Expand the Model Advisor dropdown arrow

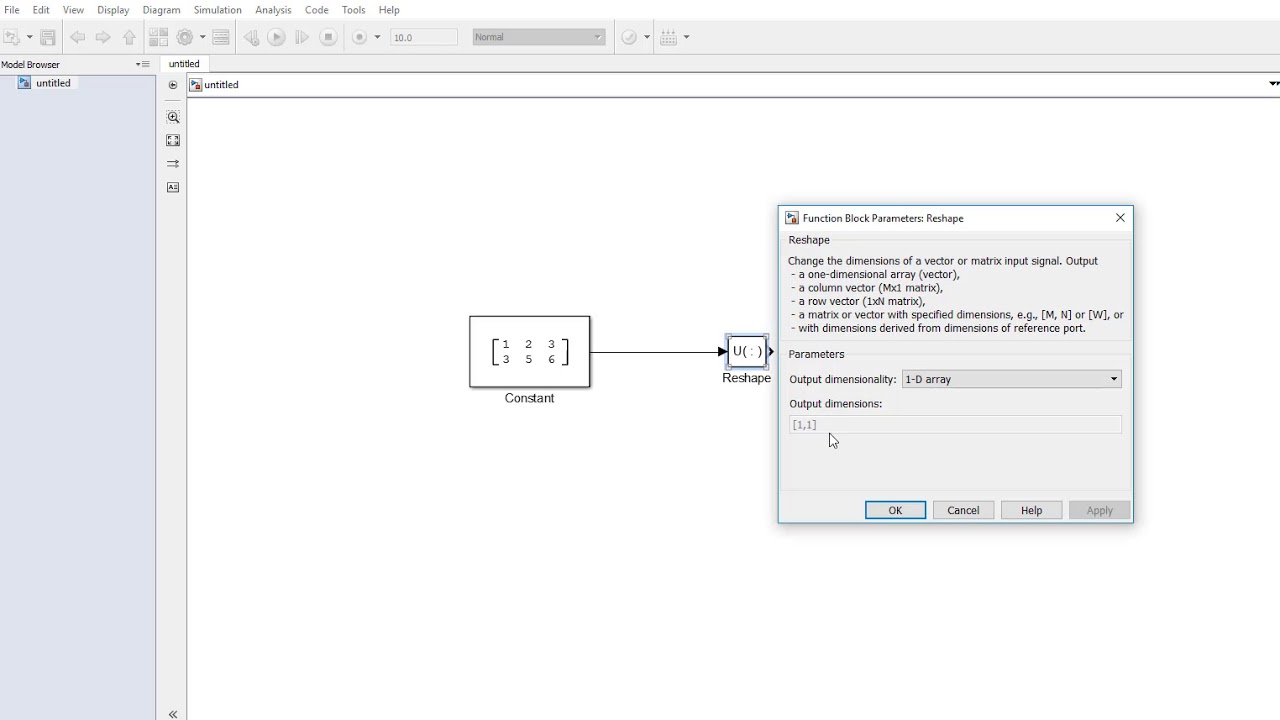tap(647, 37)
